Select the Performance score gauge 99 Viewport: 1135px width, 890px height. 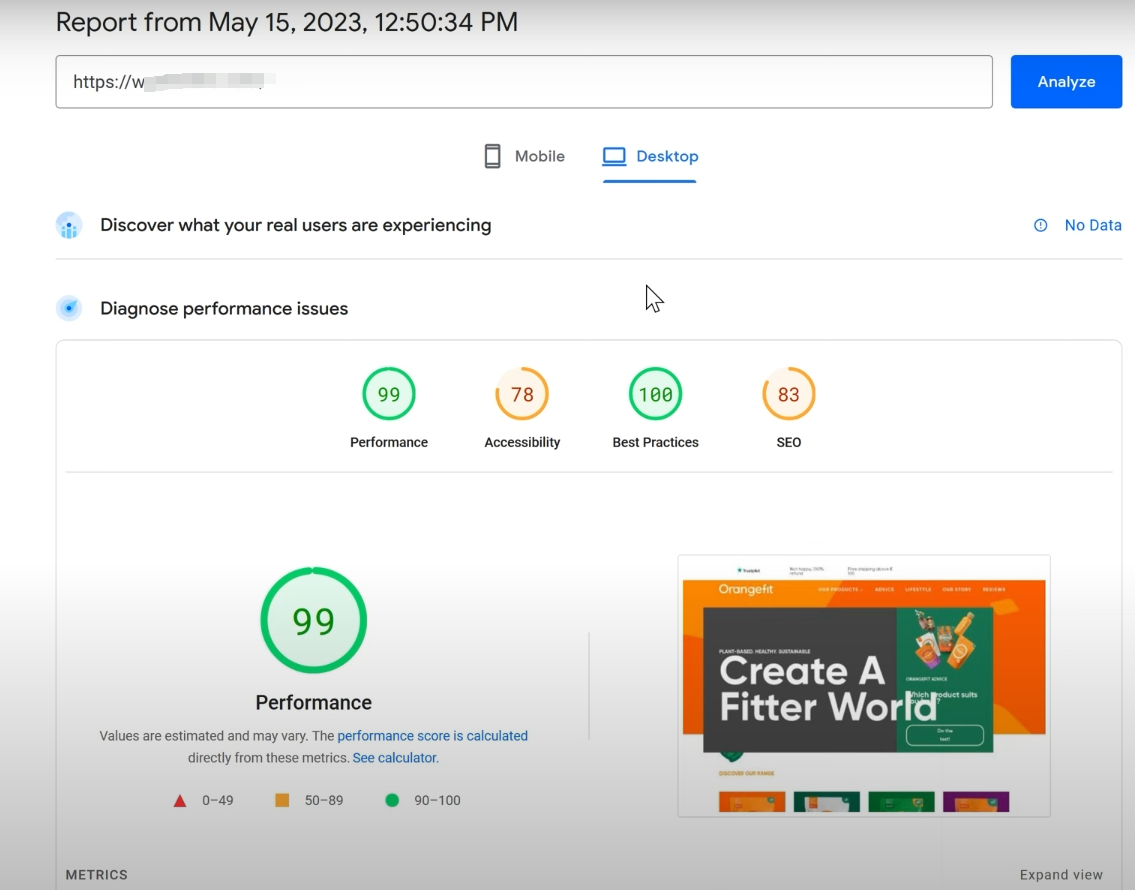pyautogui.click(x=389, y=395)
